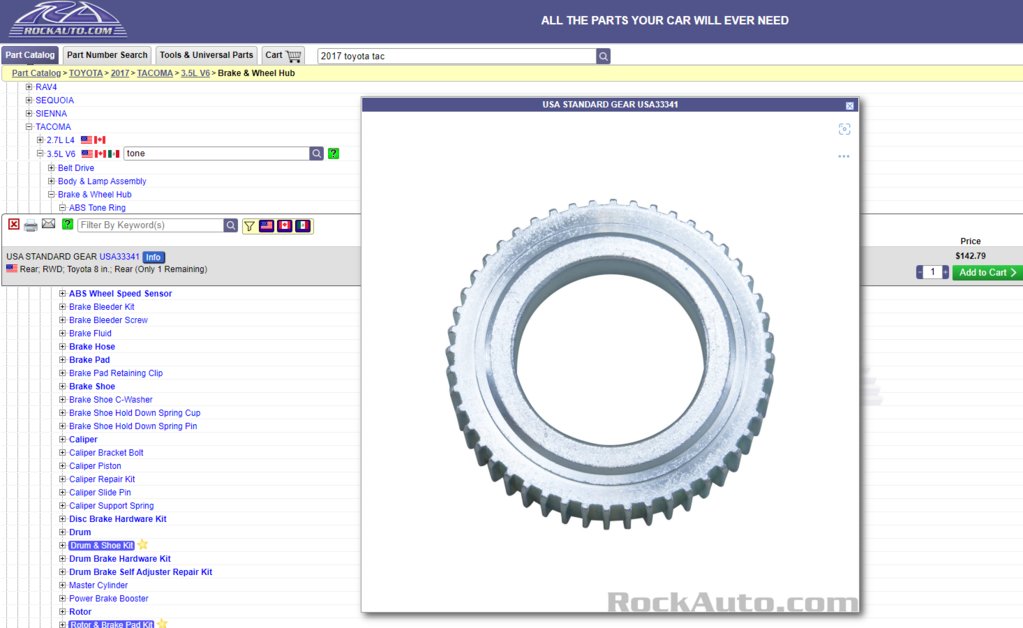Open the Disc Brake Hardware Kit category
The height and width of the screenshot is (628, 1023).
(x=117, y=519)
